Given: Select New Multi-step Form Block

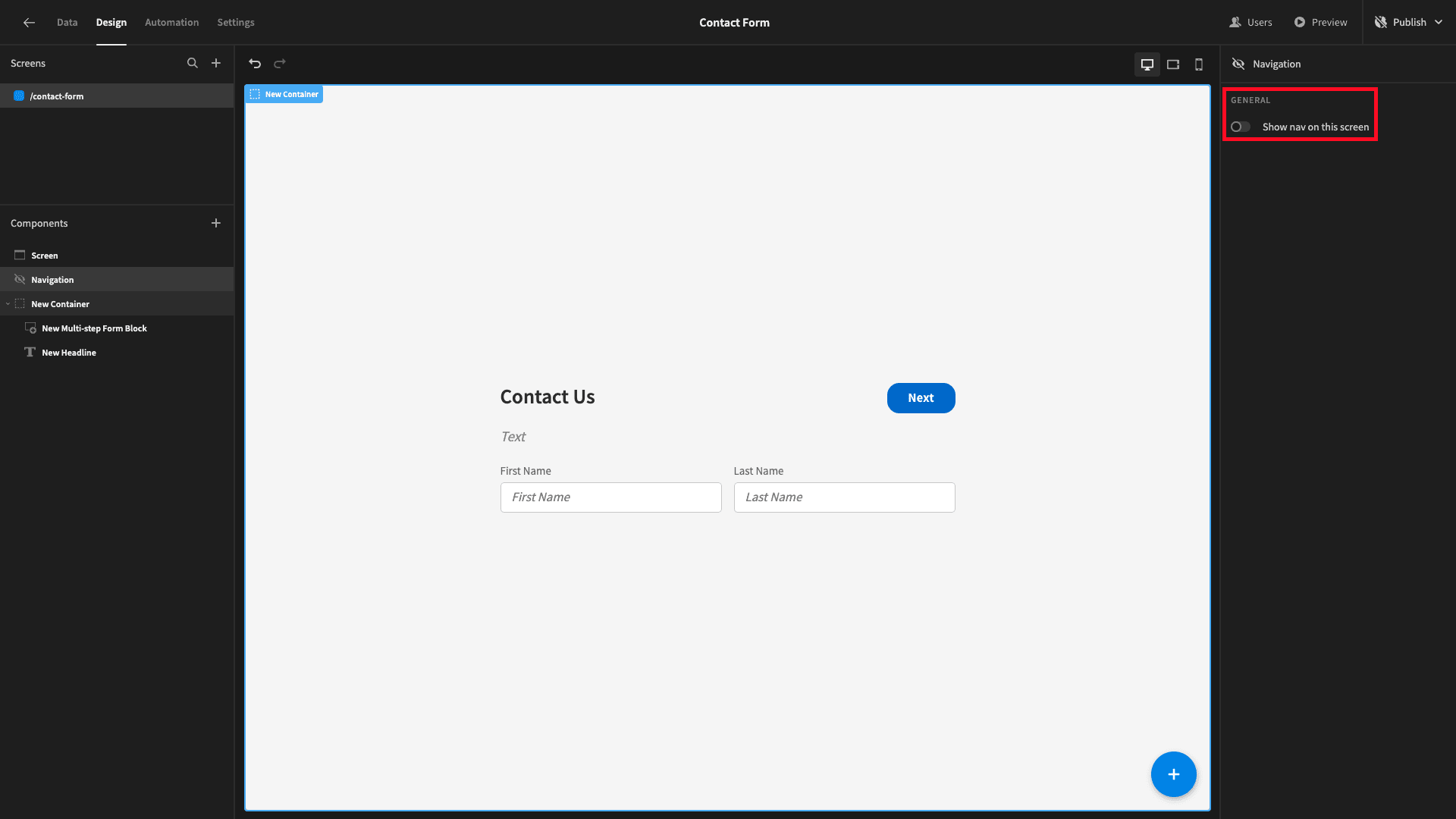Looking at the screenshot, I should pyautogui.click(x=117, y=328).
